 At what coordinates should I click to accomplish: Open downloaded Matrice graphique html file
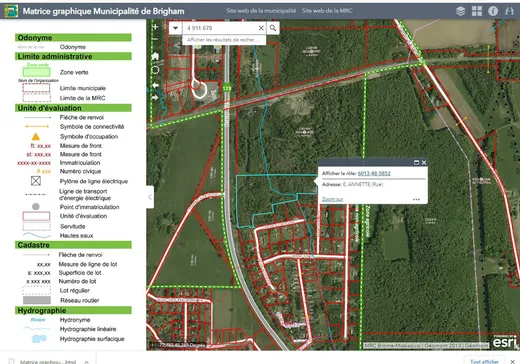pos(48,361)
